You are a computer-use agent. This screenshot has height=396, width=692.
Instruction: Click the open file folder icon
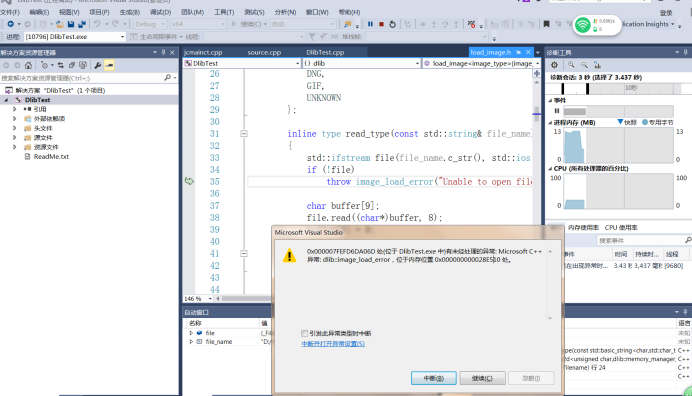60,24
